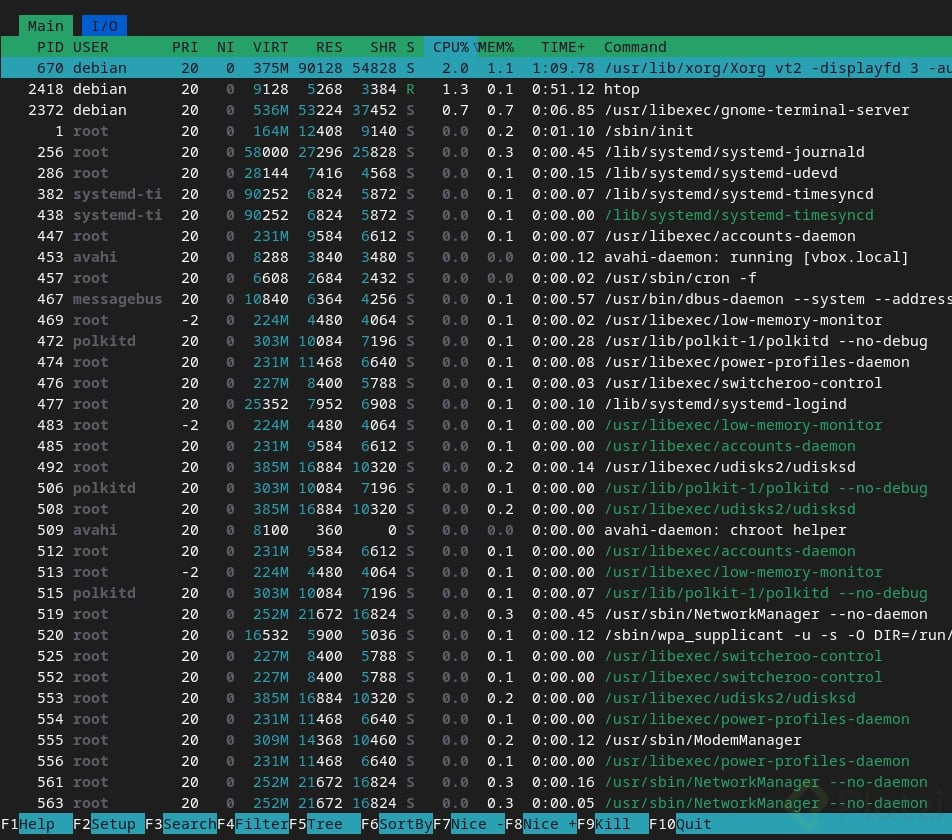Select low-memory-monitor thread row PID 483
The height and width of the screenshot is (840, 952).
pyautogui.click(x=476, y=425)
